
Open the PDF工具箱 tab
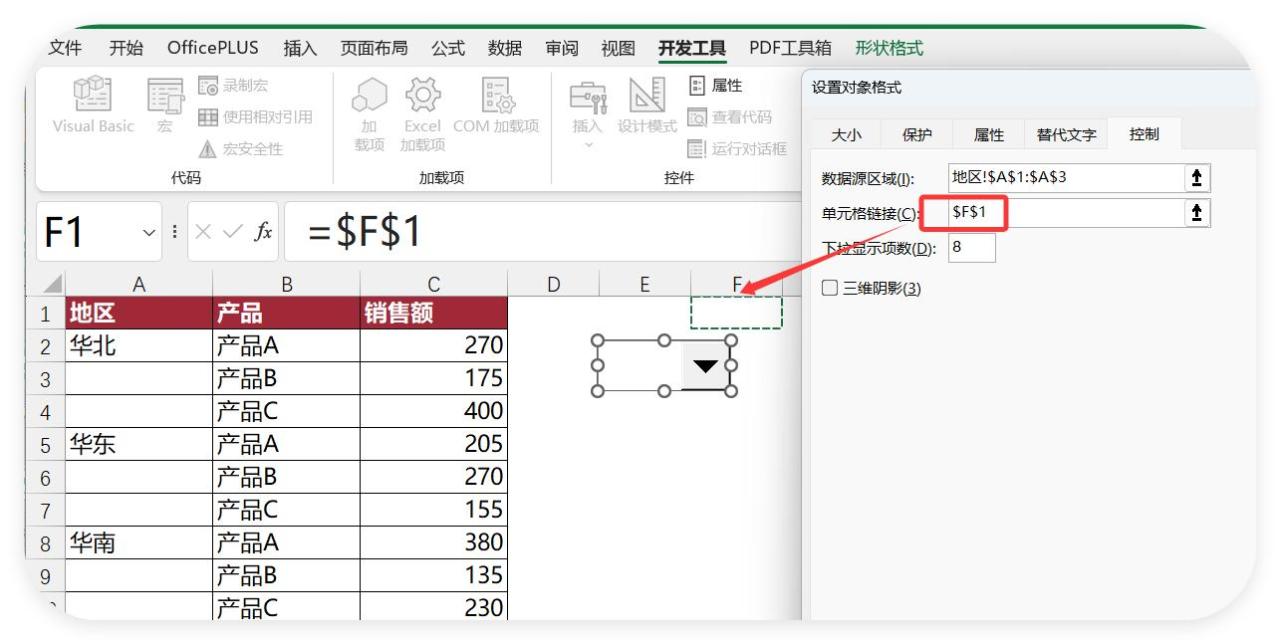tap(790, 47)
